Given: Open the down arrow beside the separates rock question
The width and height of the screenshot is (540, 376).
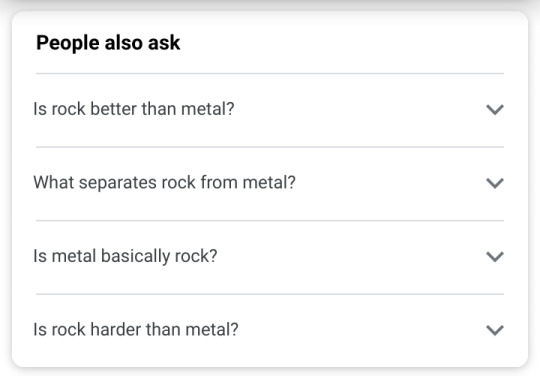Looking at the screenshot, I should [x=495, y=183].
